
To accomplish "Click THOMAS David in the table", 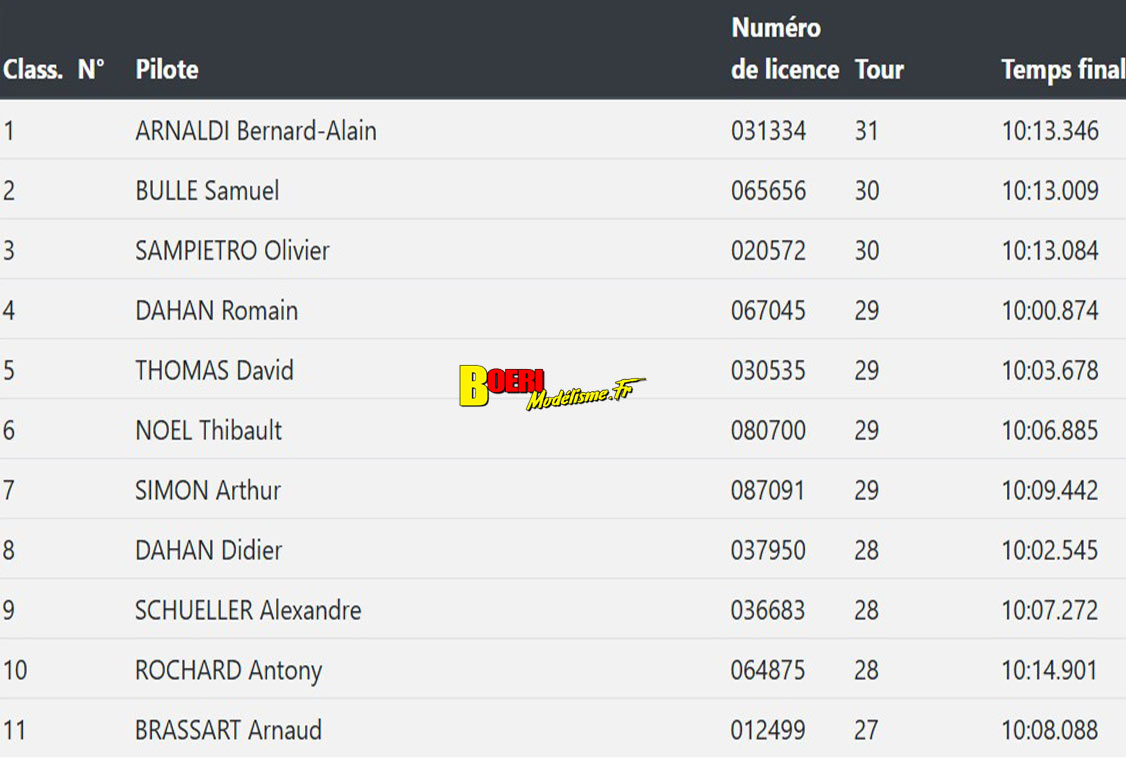I will (214, 371).
